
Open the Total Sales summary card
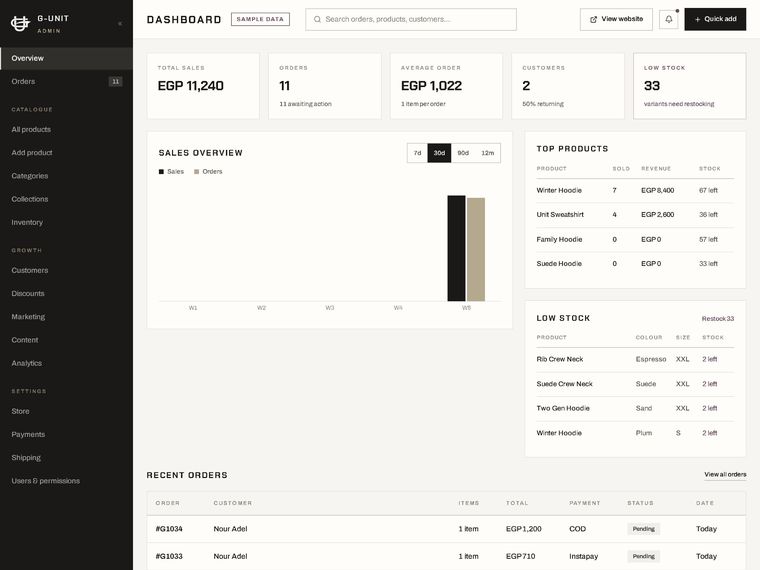click(x=203, y=86)
